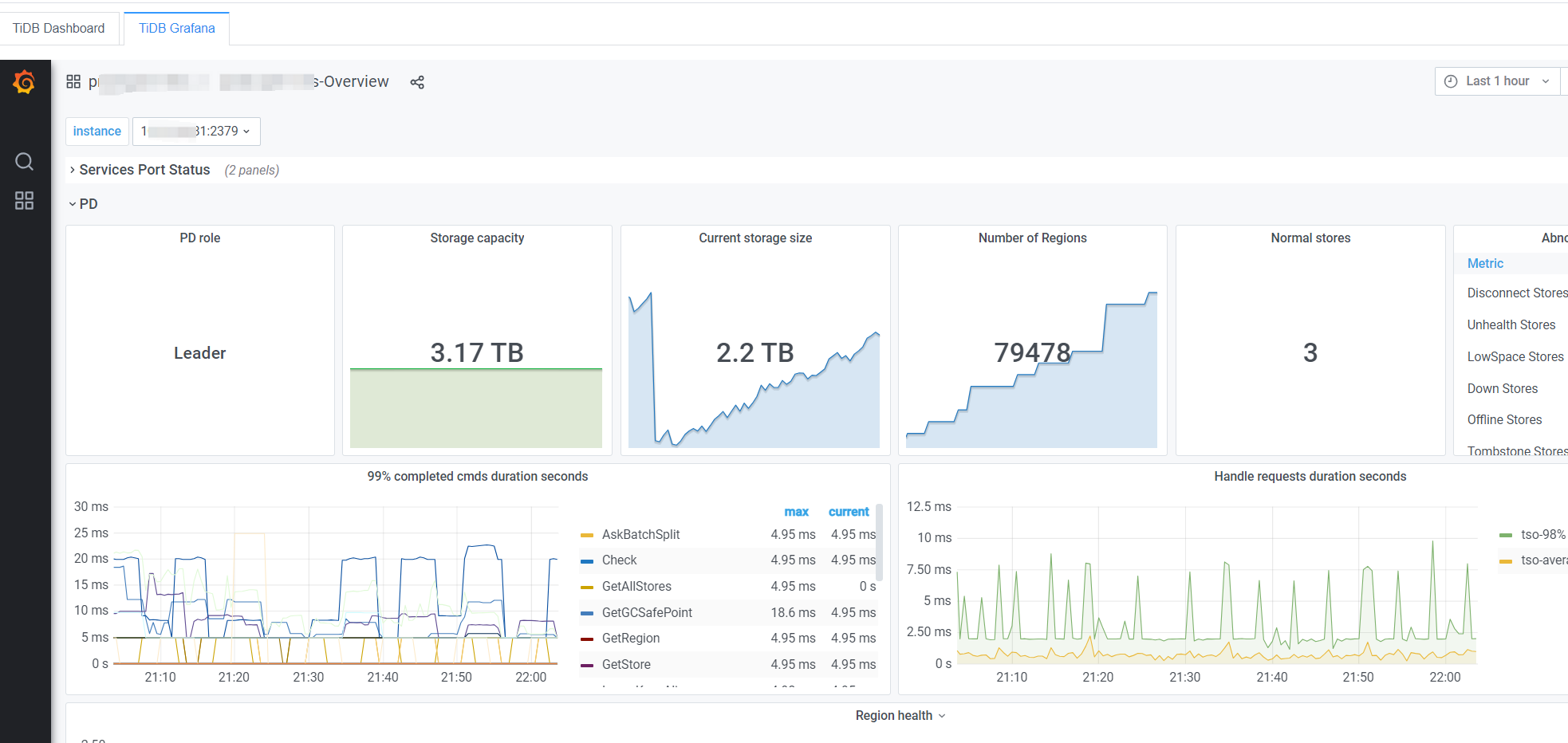Screen dimensions: 1568x743
Task: Open the Last 1 hour time range picker
Action: (x=1497, y=81)
